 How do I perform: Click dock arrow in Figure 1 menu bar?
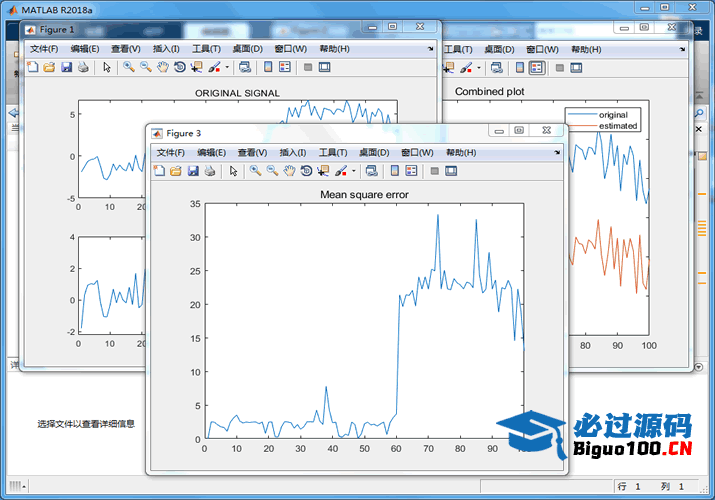430,49
